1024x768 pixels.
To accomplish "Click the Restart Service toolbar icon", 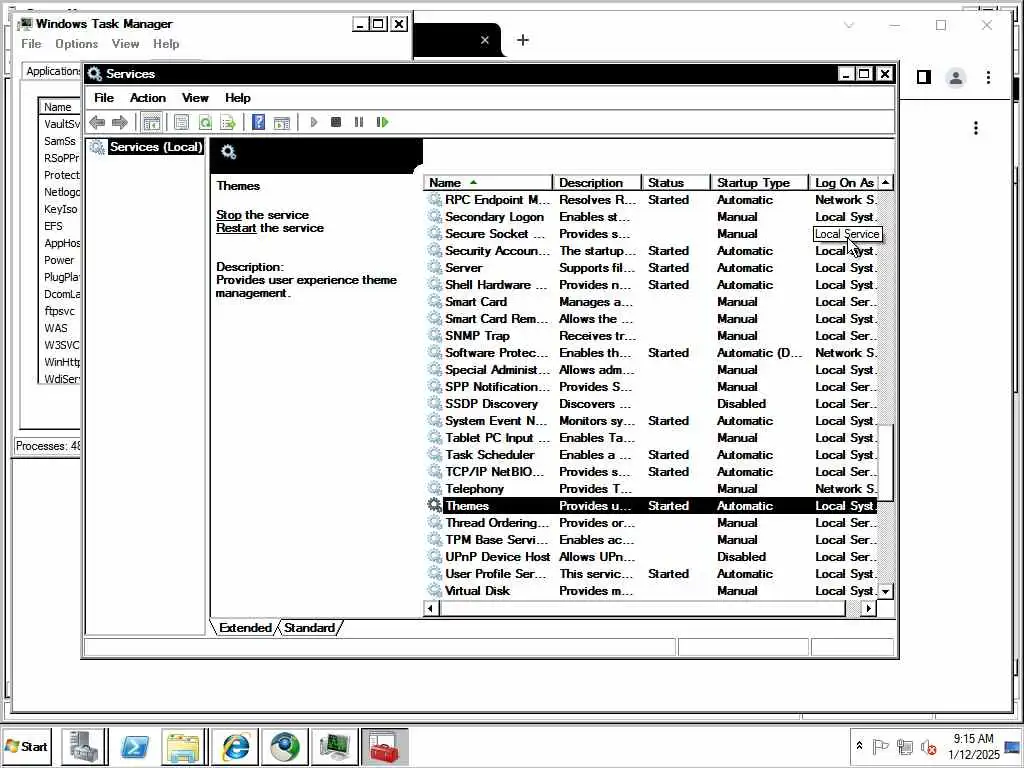I will tap(382, 122).
